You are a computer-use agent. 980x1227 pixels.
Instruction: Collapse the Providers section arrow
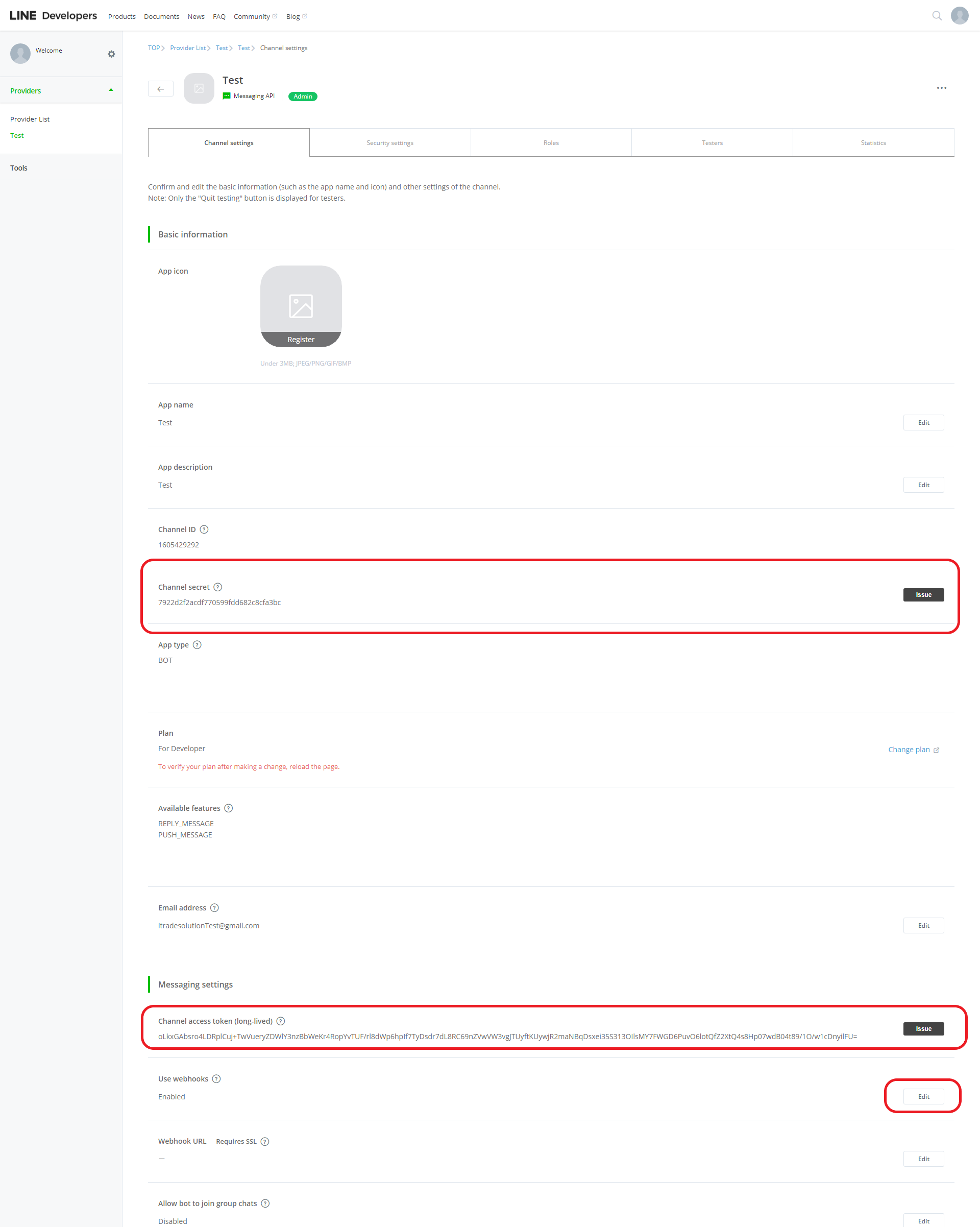click(x=111, y=90)
